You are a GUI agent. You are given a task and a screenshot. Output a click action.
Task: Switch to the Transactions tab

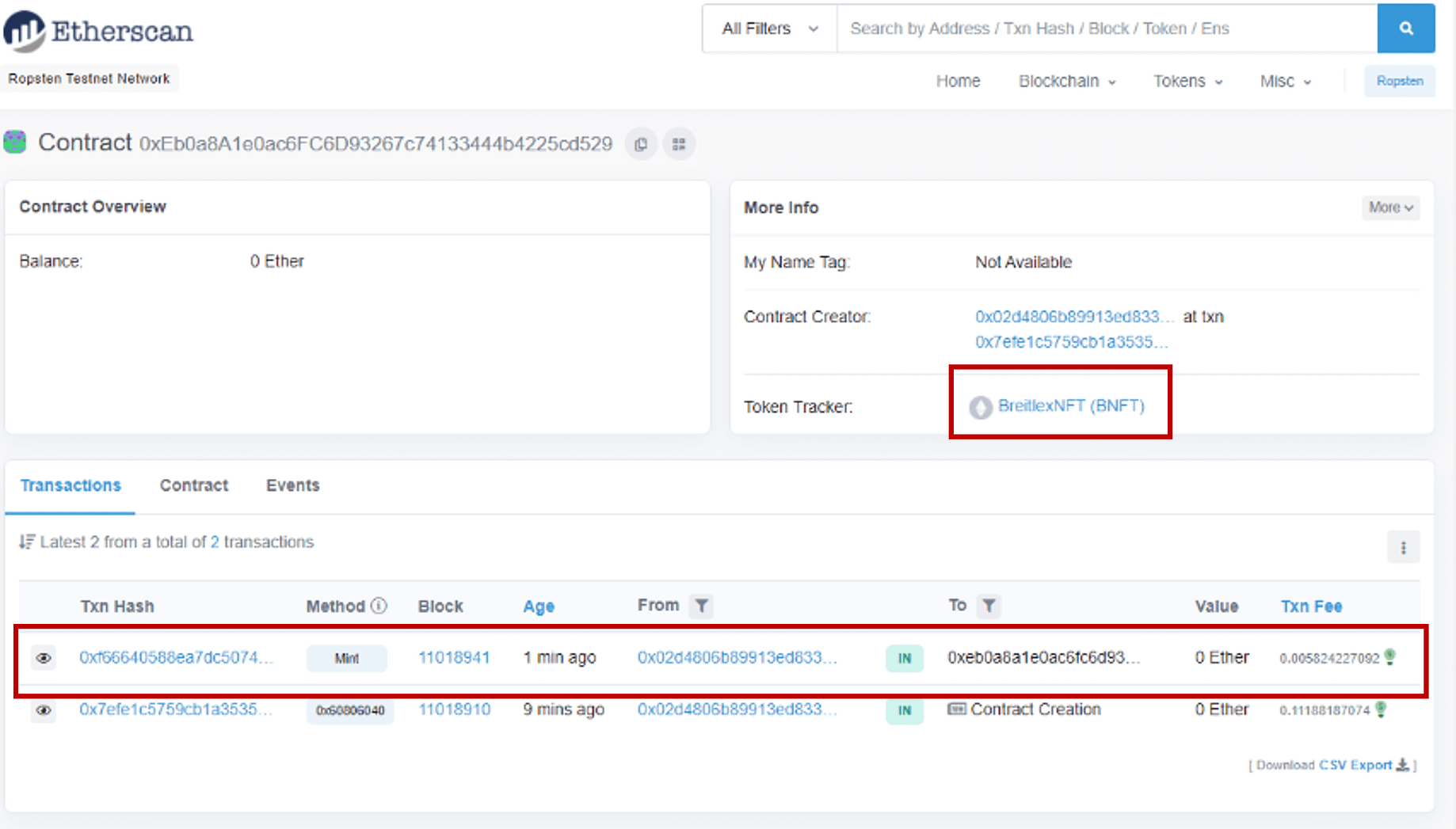[71, 485]
